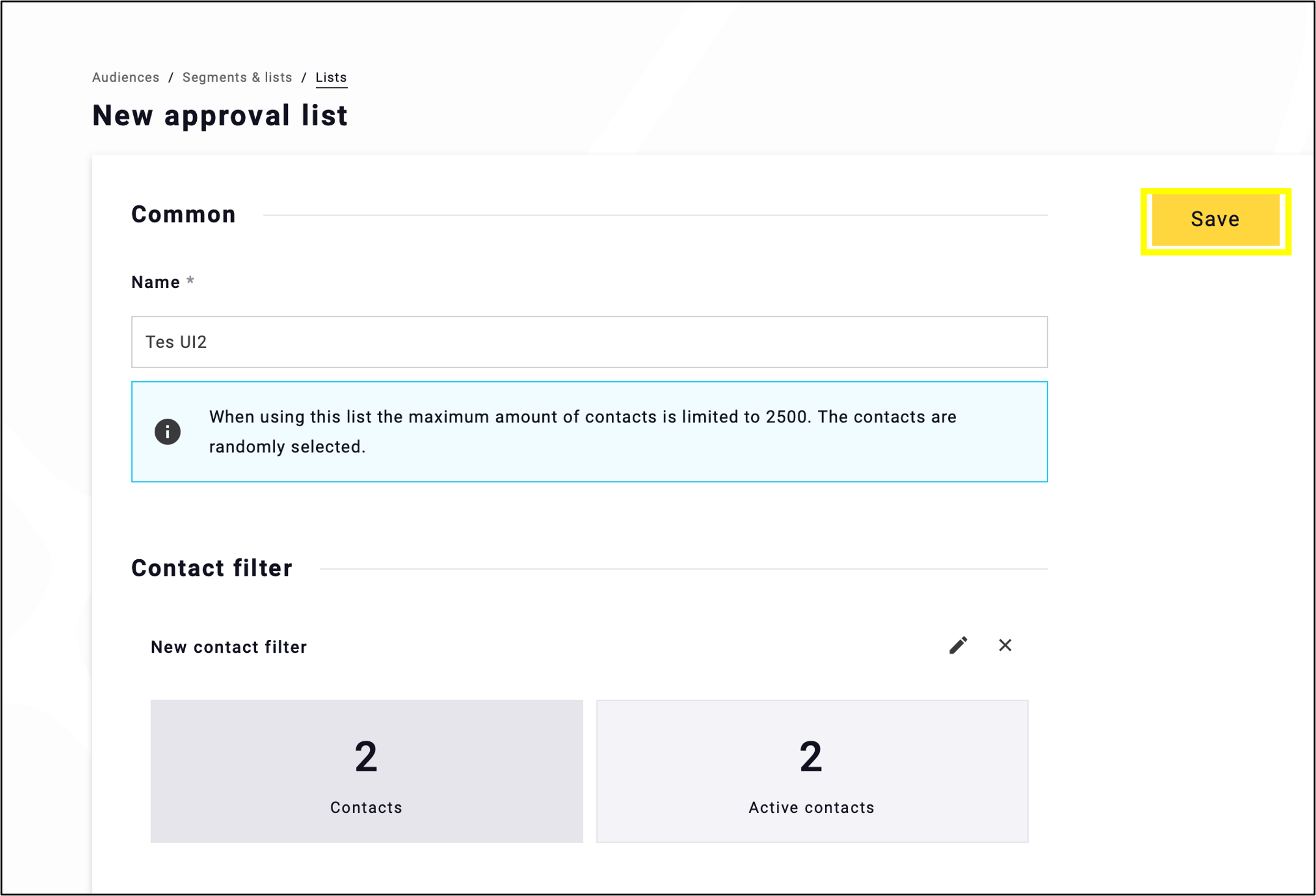Screen dimensions: 1316x896
Task: Click the info icon in the notice box
Action: [x=167, y=431]
